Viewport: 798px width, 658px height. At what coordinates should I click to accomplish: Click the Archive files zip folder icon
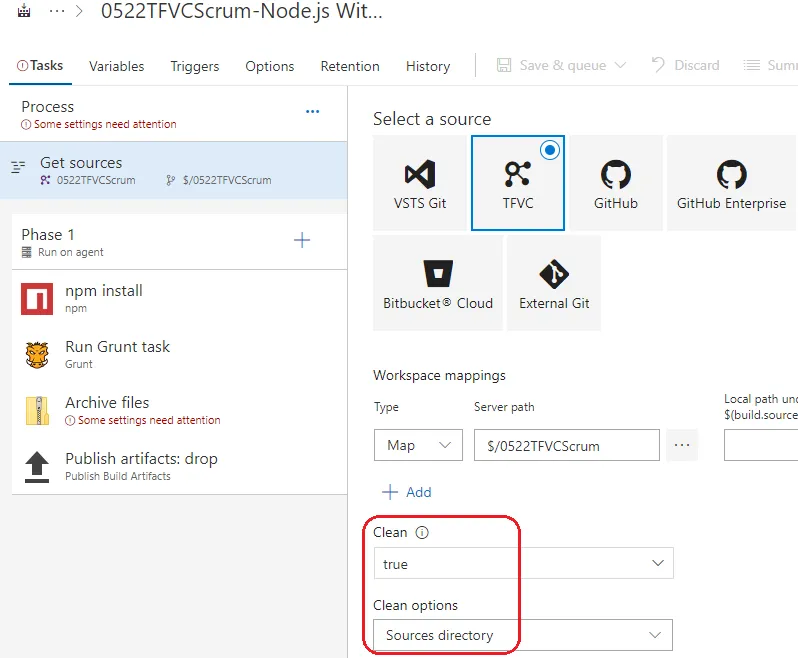pyautogui.click(x=37, y=411)
